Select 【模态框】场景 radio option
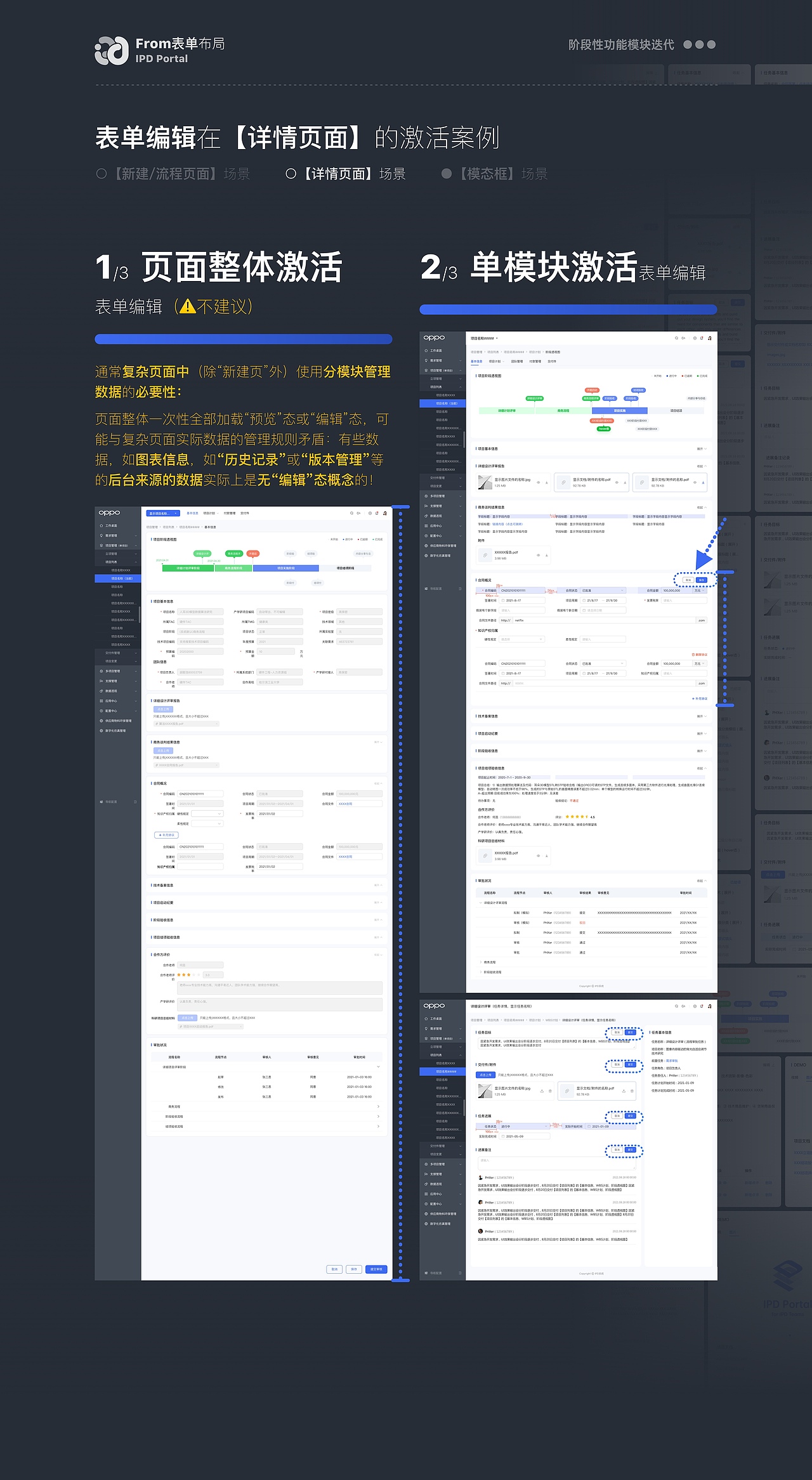The image size is (812, 1480). 447,173
